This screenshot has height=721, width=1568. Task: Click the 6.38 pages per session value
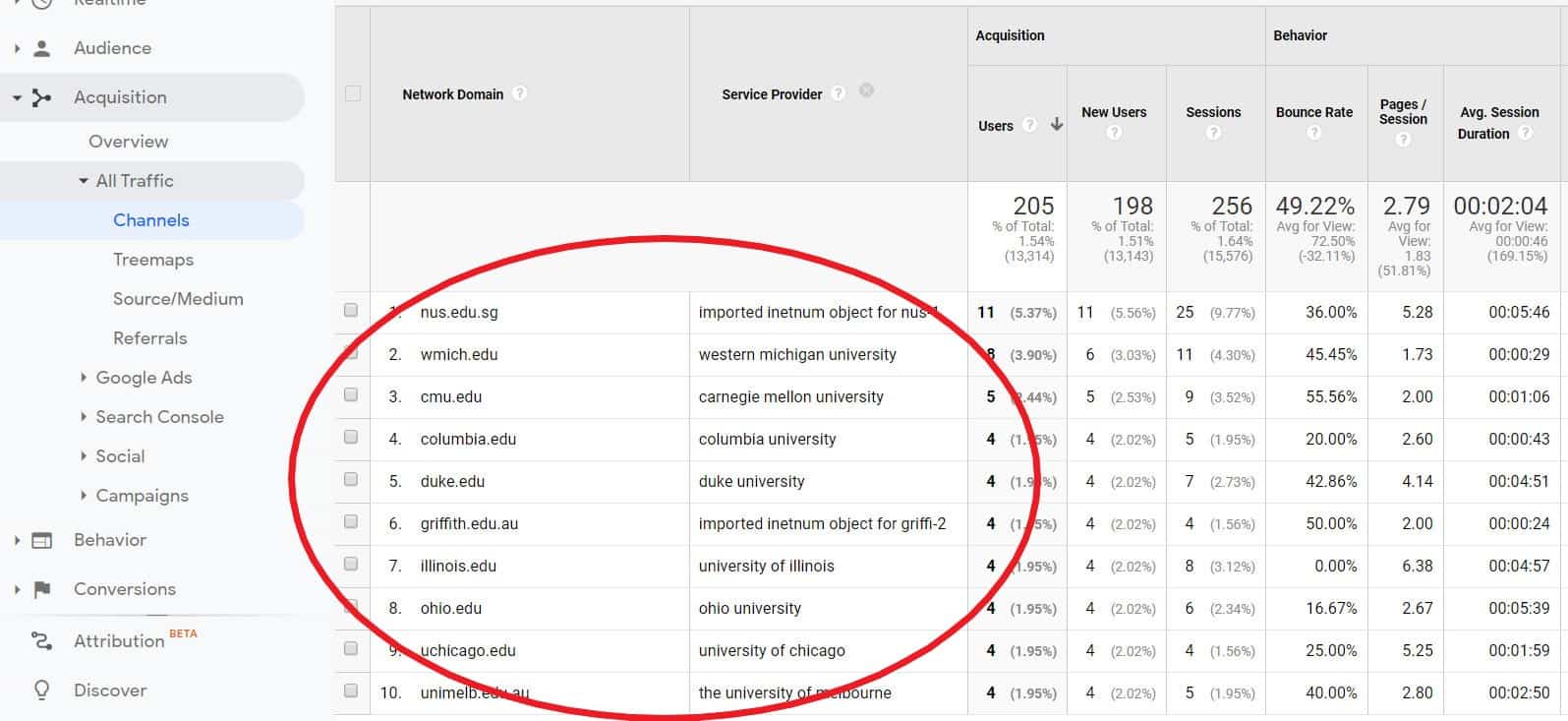tap(1417, 567)
